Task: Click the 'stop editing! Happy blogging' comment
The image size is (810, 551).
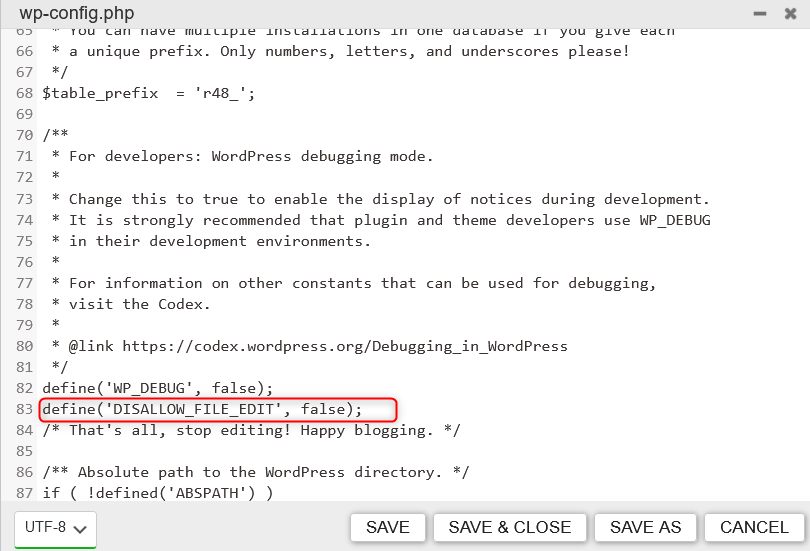Action: [x=251, y=430]
